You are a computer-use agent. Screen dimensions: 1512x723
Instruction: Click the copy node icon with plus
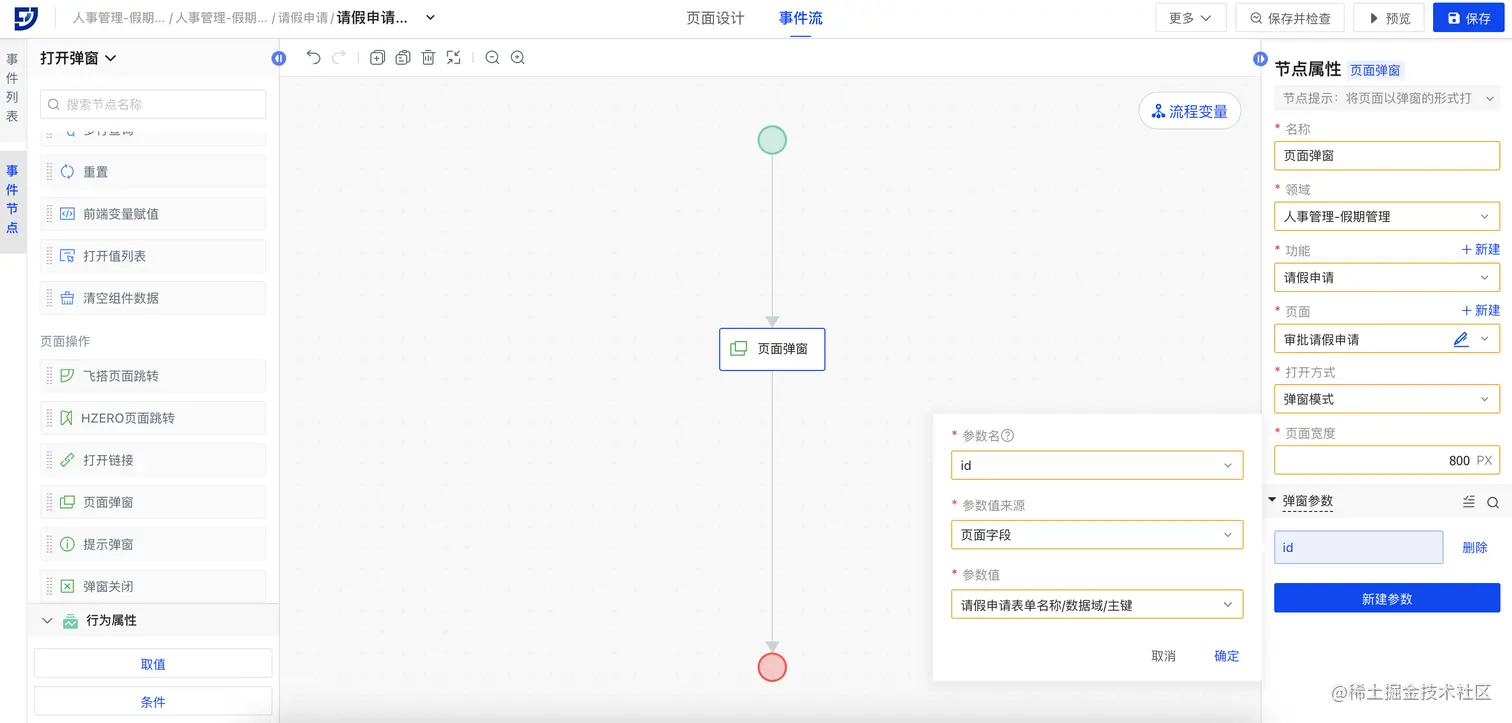click(x=377, y=58)
